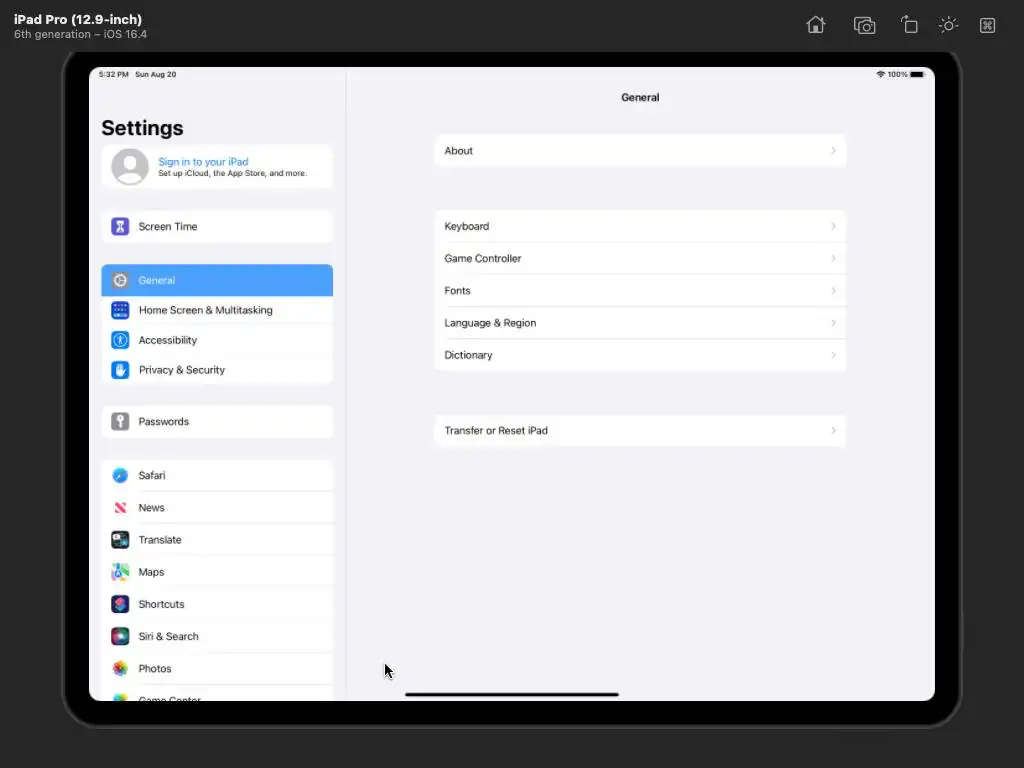1024x768 pixels.
Task: Open Home Screen & Multitasking settings
Action: click(x=217, y=310)
